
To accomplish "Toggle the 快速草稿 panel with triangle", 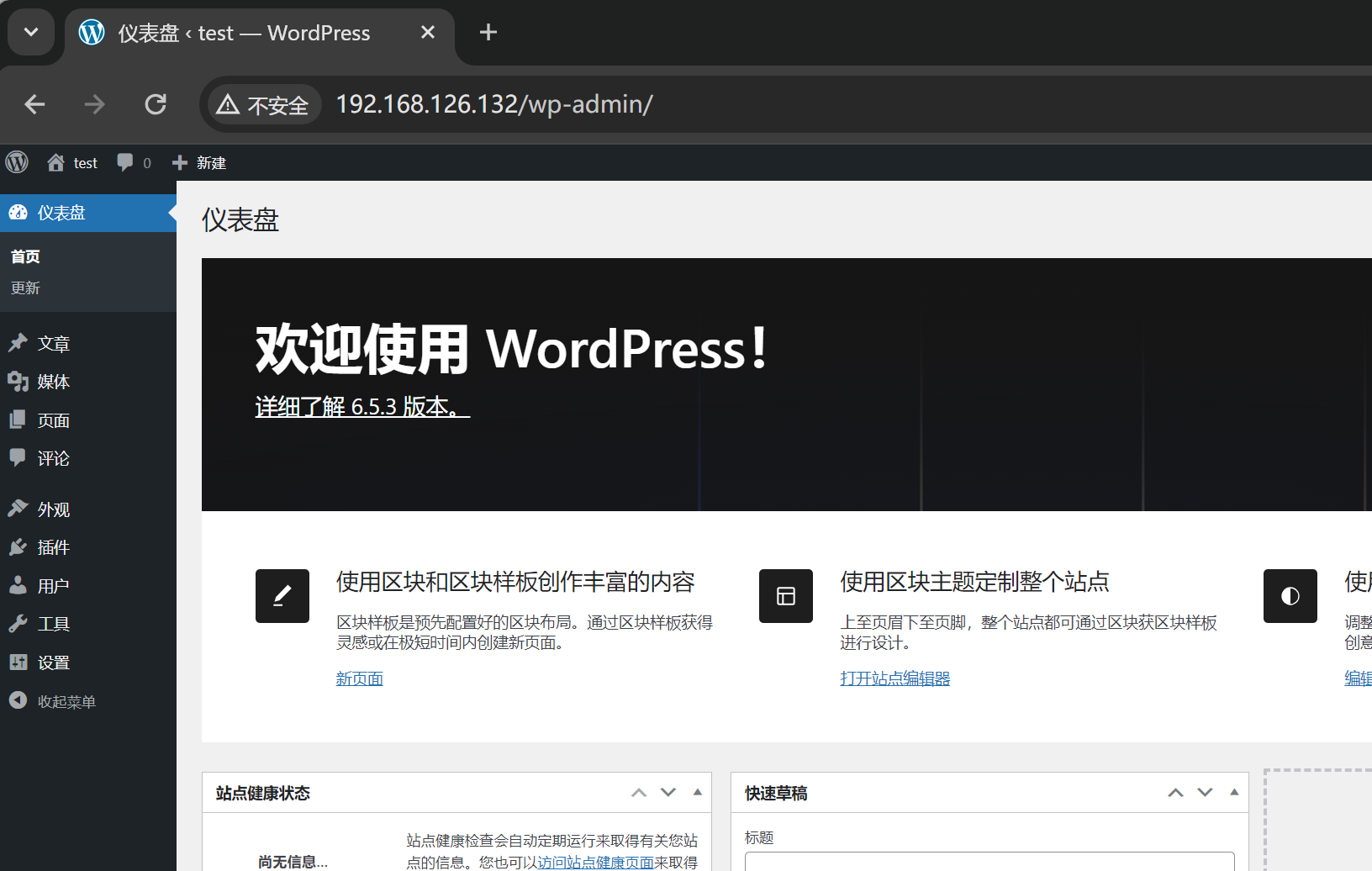I will [1234, 792].
